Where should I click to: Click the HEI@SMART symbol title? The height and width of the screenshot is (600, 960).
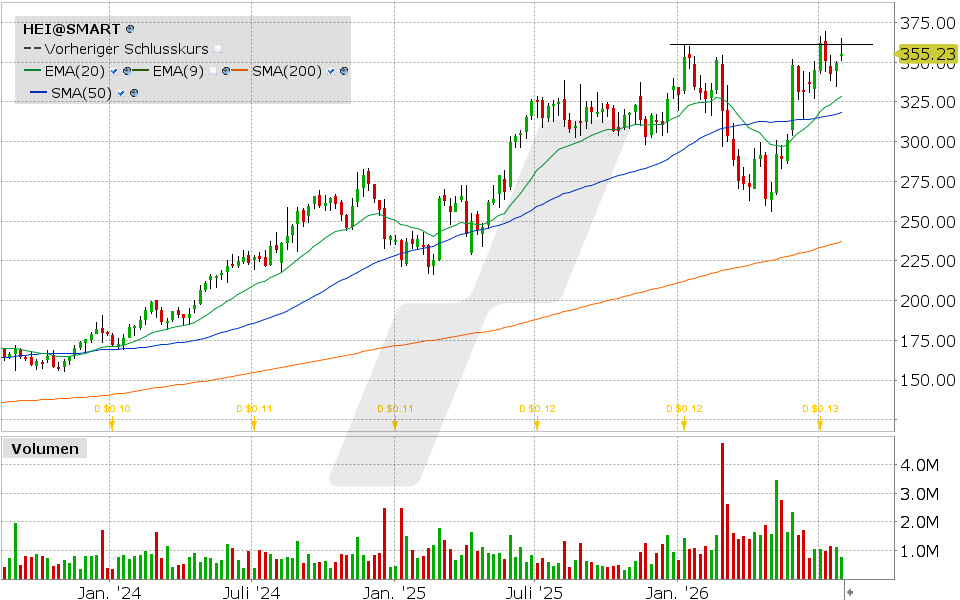[72, 29]
